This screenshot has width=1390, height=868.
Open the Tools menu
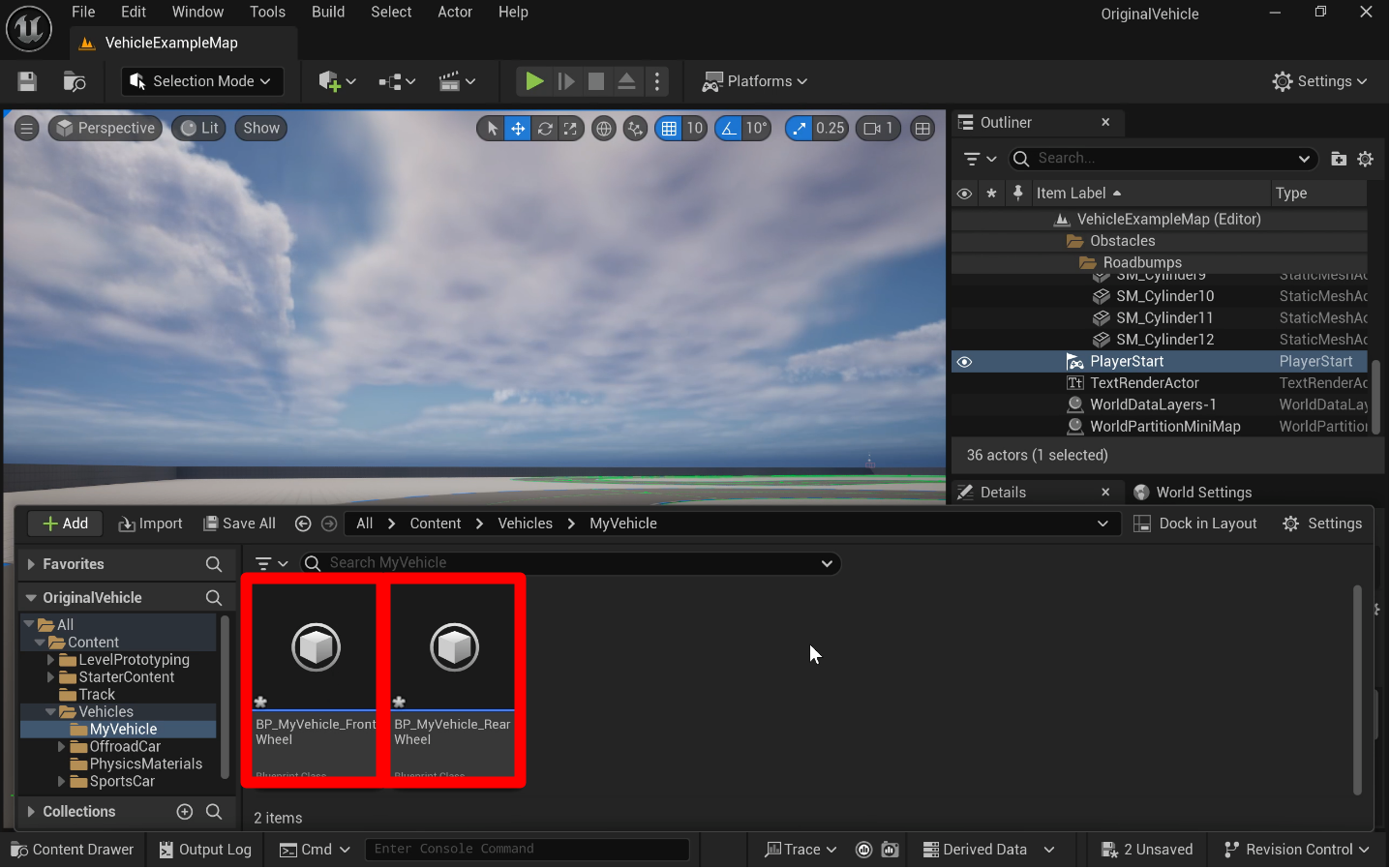coord(267,12)
